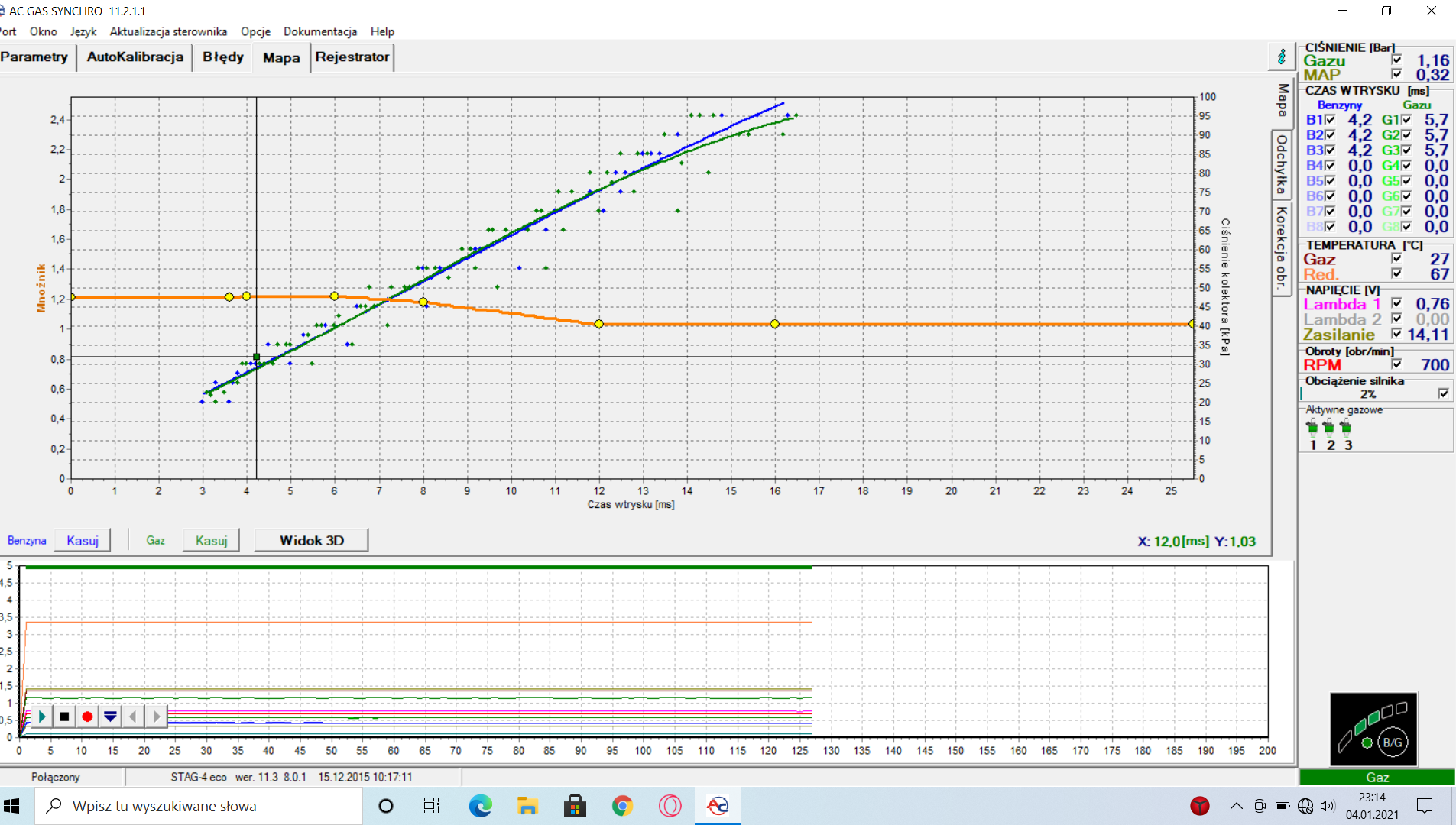Screen dimensions: 1456x825
Task: Click yellow multiplier map point at 8 ms
Action: coord(423,302)
